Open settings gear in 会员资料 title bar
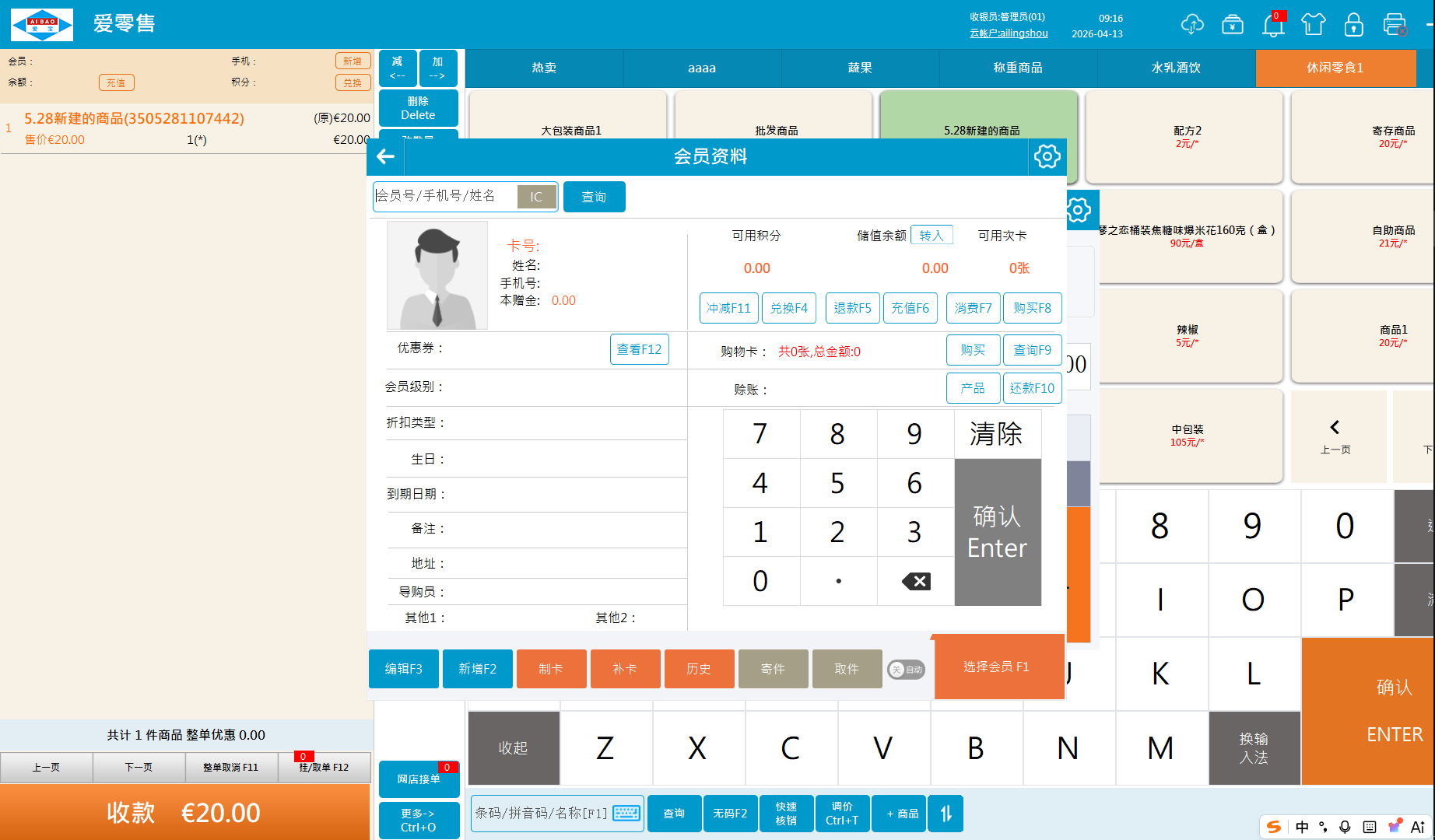The height and width of the screenshot is (840, 1435). click(1047, 156)
